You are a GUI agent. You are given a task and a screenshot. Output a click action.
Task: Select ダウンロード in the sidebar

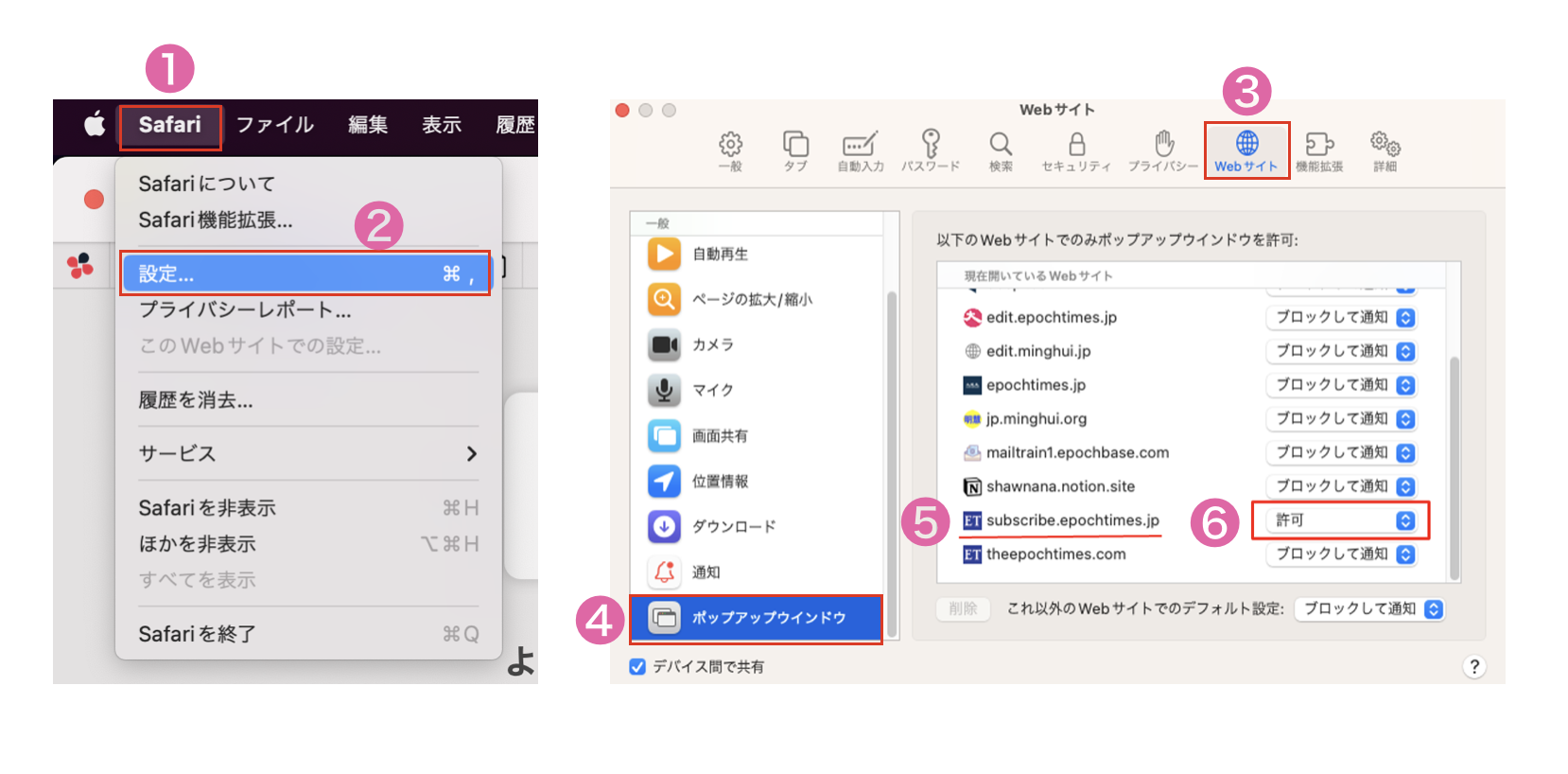[757, 526]
